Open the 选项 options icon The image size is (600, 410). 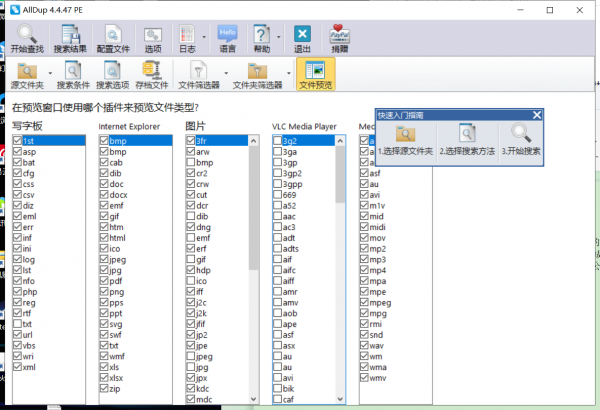(x=153, y=38)
